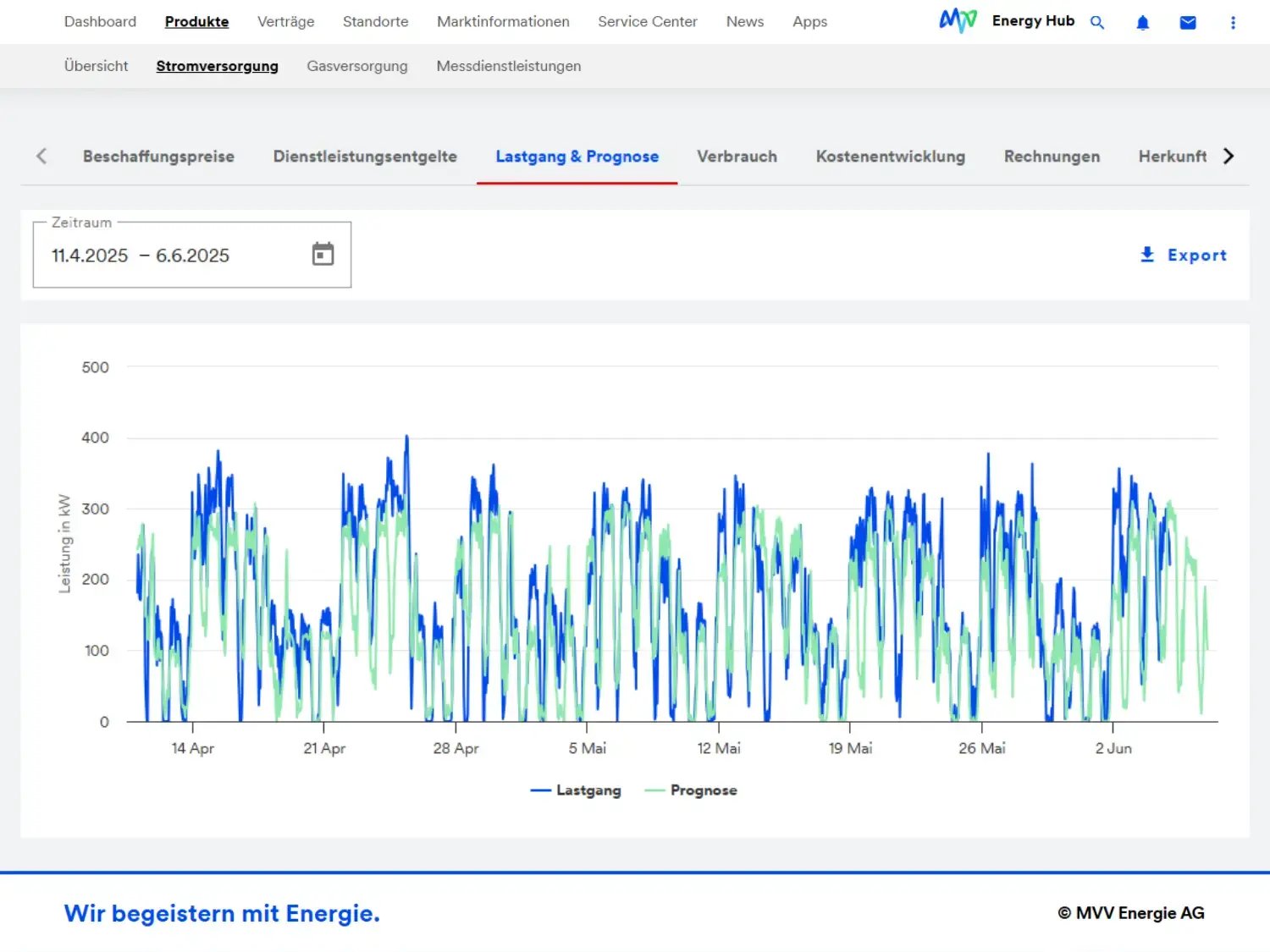Open the Kostenentwicklung tab
Image resolution: width=1270 pixels, height=952 pixels.
(x=890, y=157)
